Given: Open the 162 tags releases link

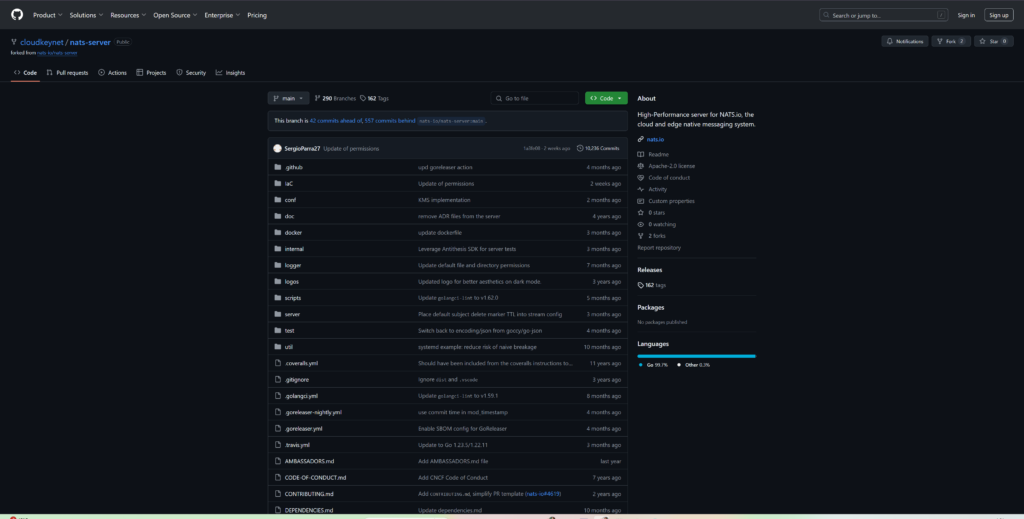Looking at the screenshot, I should coord(652,285).
